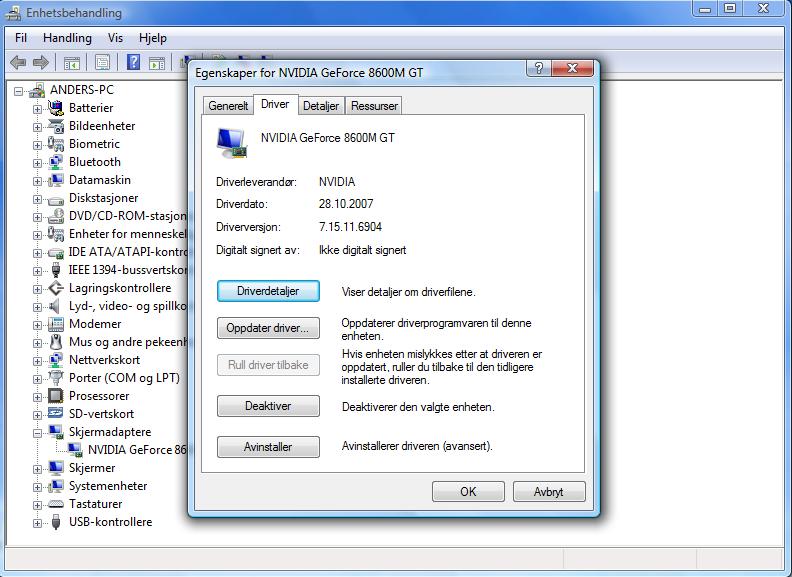This screenshot has height=577, width=792.
Task: Click the SD-vertskort icon
Action: (56, 413)
